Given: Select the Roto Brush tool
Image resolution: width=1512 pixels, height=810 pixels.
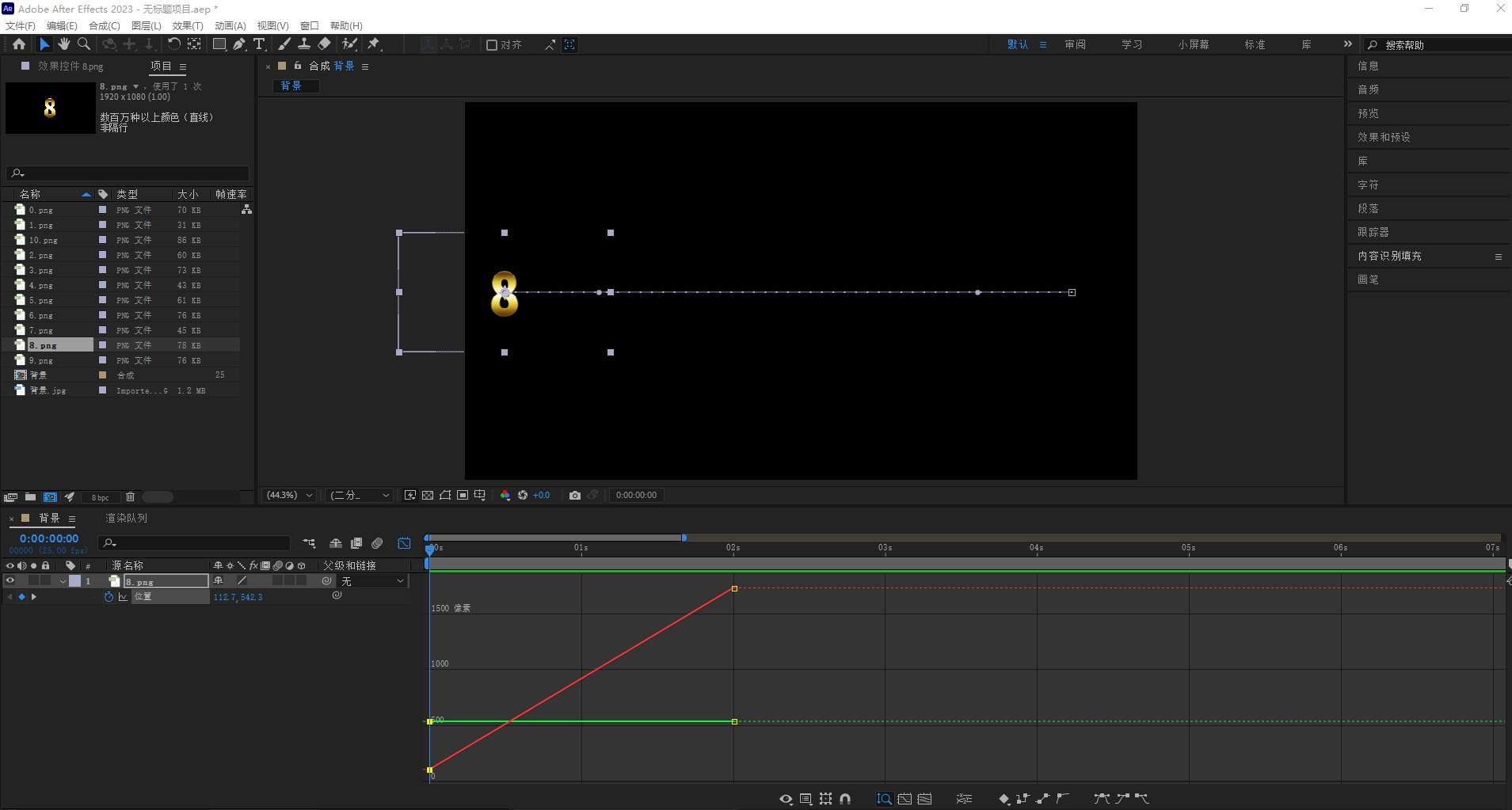Looking at the screenshot, I should [x=349, y=44].
